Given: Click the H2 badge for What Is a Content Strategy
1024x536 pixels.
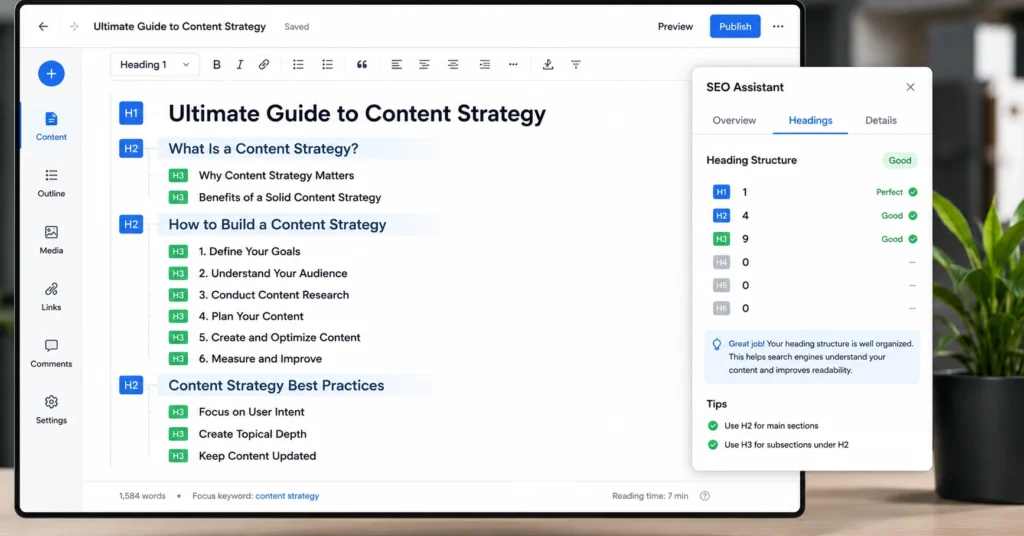Looking at the screenshot, I should point(131,148).
